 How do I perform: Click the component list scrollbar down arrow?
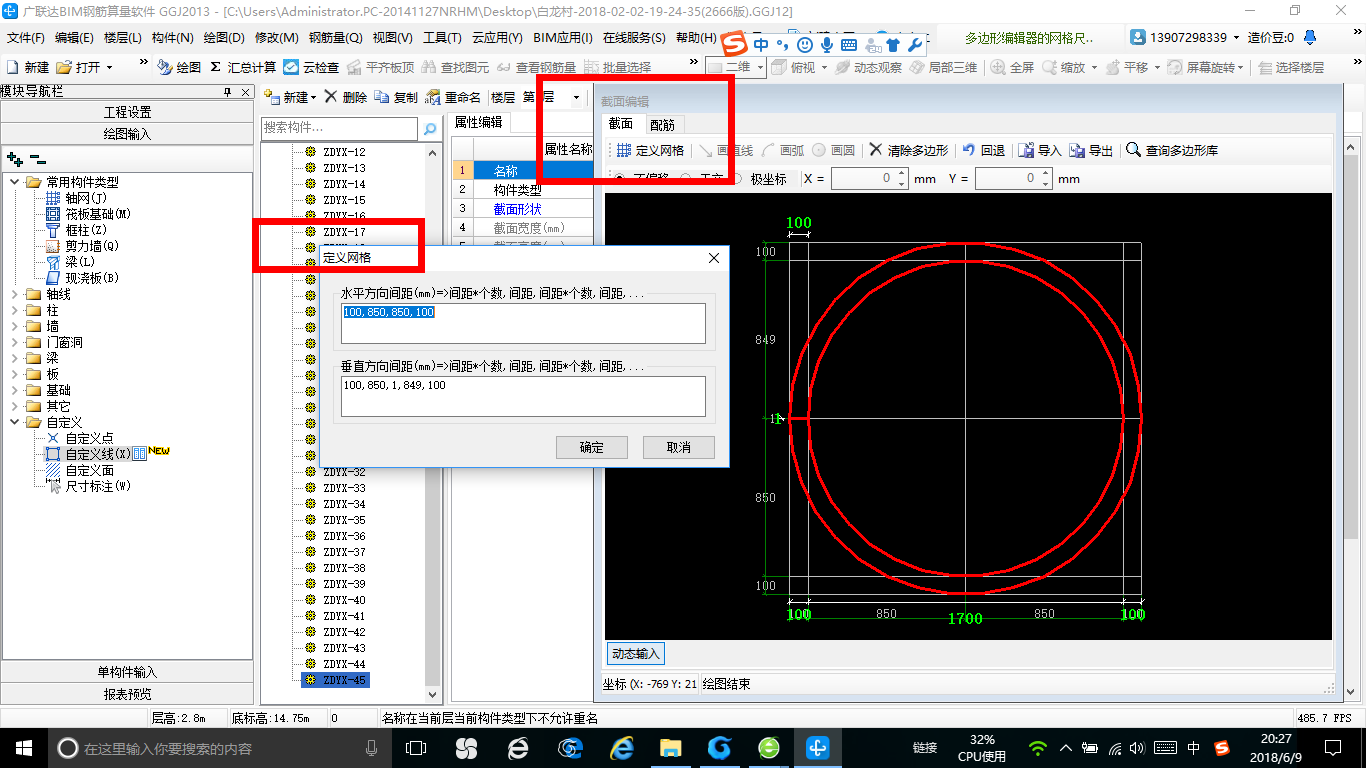(x=433, y=694)
